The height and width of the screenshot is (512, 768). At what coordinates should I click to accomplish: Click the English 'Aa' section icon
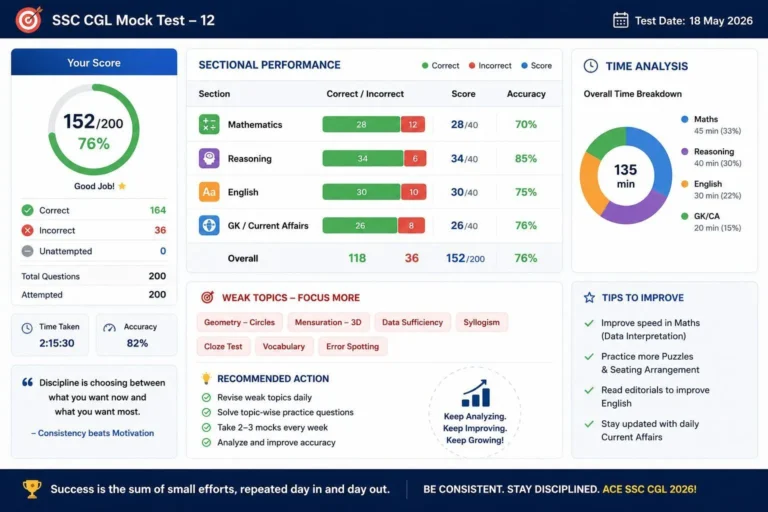[x=209, y=192]
